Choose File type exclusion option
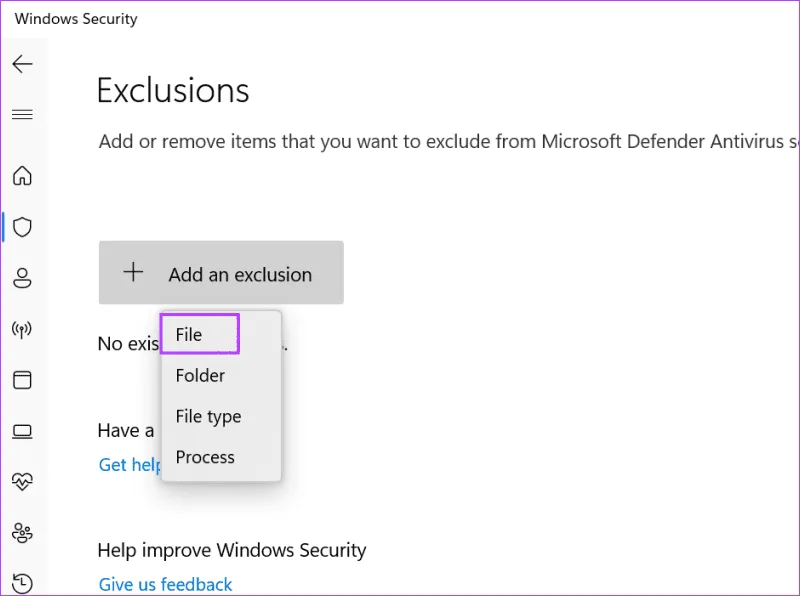The width and height of the screenshot is (800, 596). (208, 417)
